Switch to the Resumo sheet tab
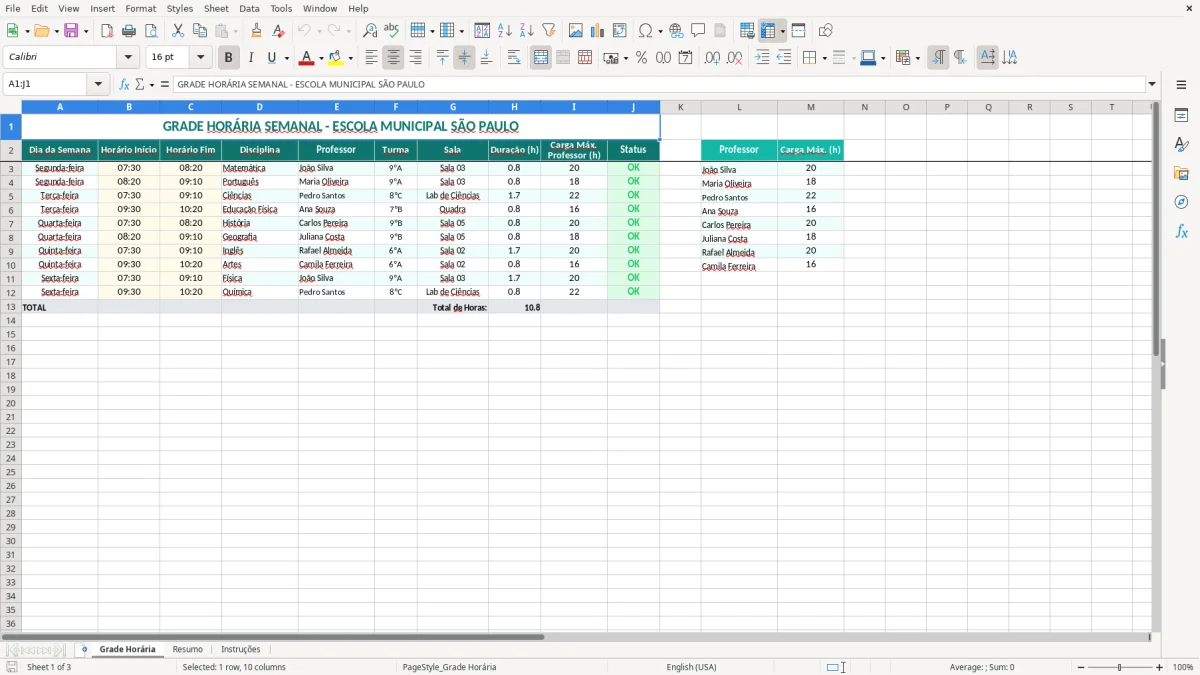 [x=187, y=649]
